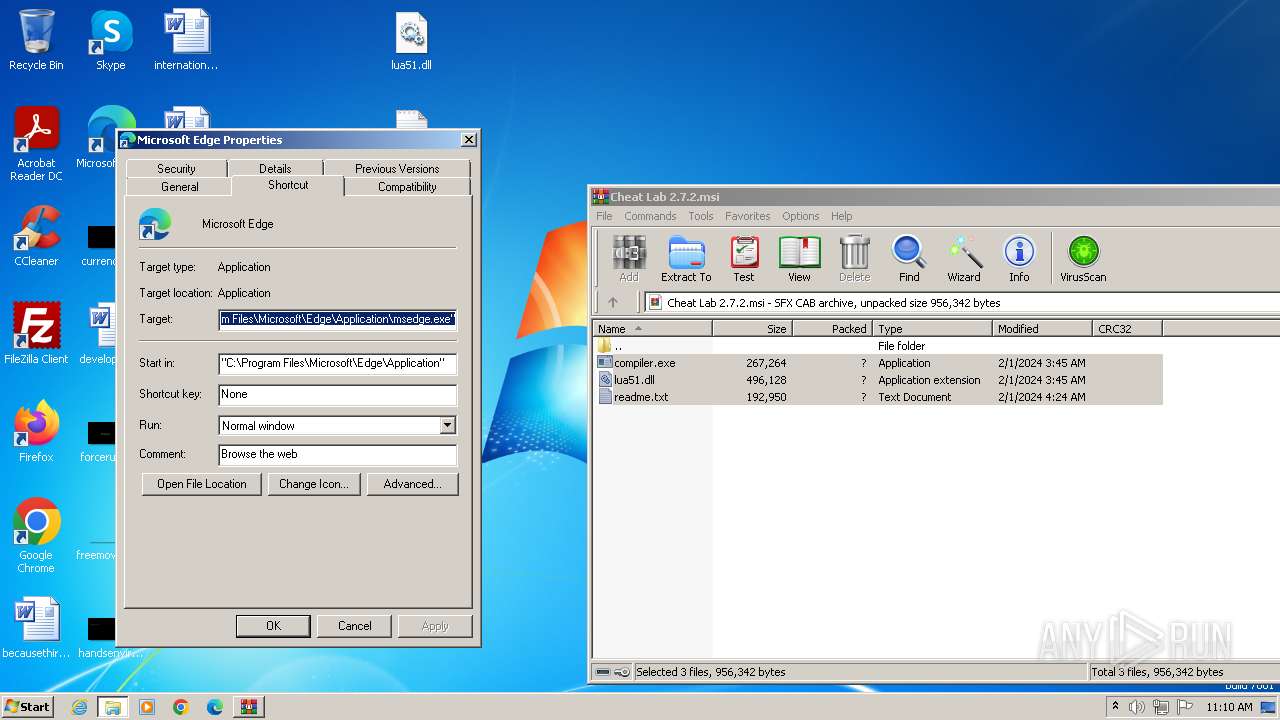
Task: Show archive Info icon
Action: pos(1019,260)
